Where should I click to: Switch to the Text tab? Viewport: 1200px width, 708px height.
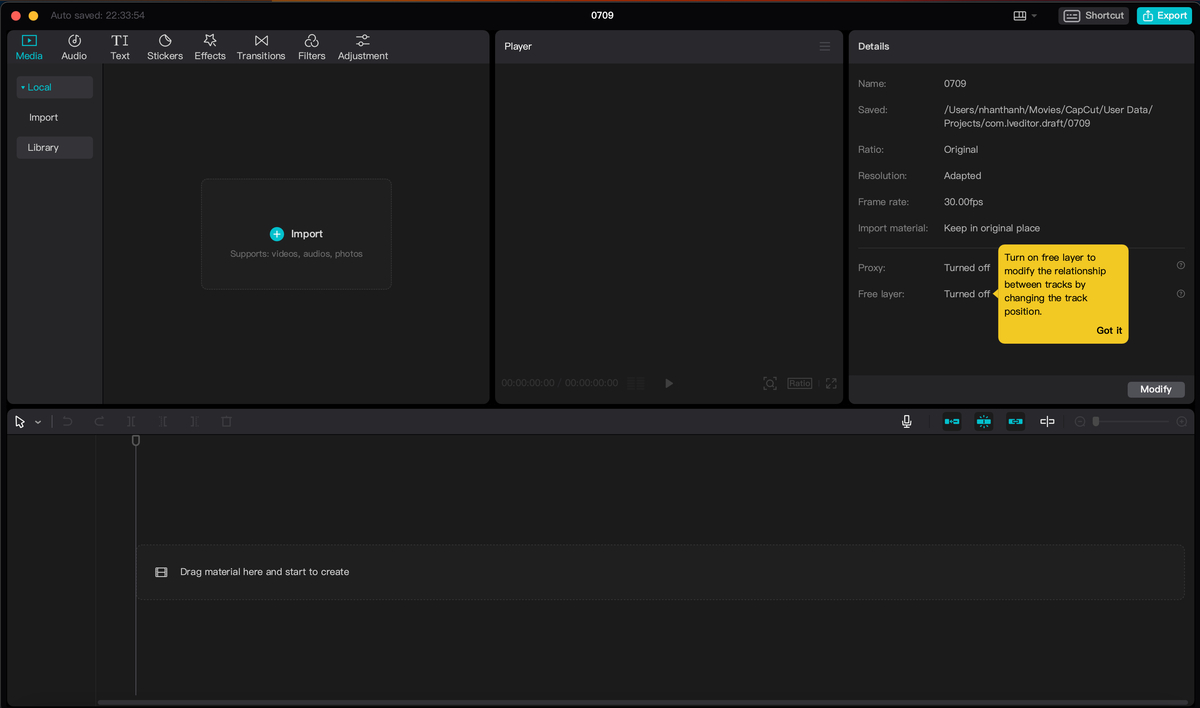point(120,47)
